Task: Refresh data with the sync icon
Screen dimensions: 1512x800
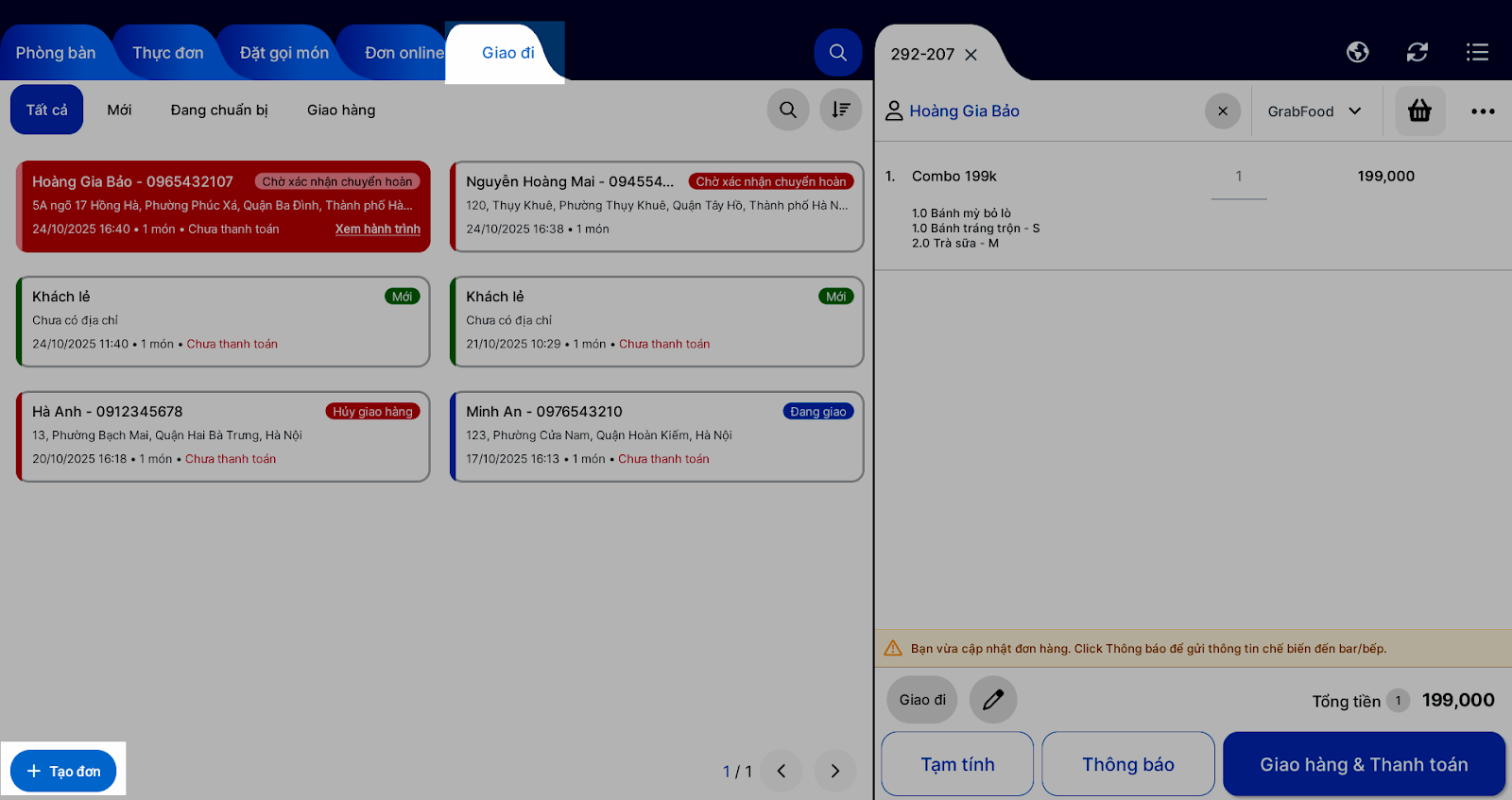Action: [1417, 52]
